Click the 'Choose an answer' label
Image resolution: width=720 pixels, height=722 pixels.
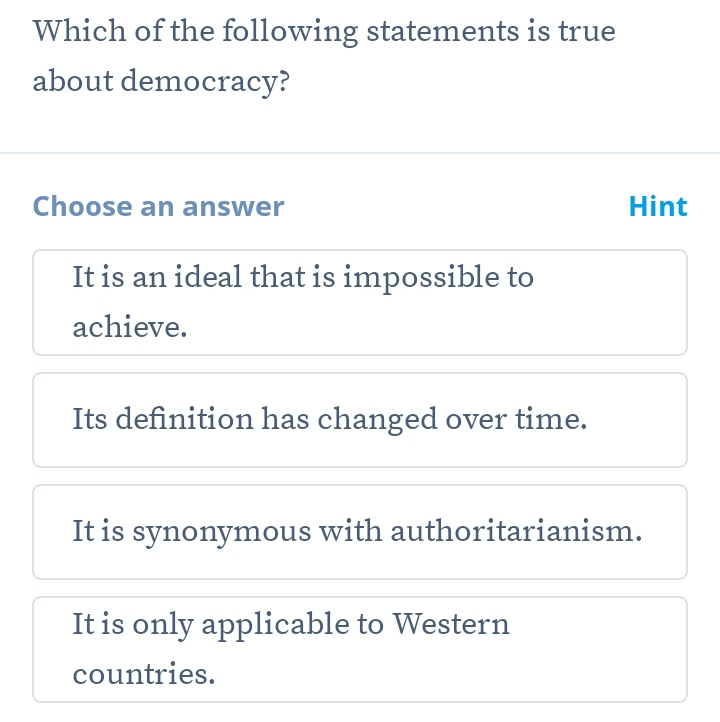click(158, 207)
